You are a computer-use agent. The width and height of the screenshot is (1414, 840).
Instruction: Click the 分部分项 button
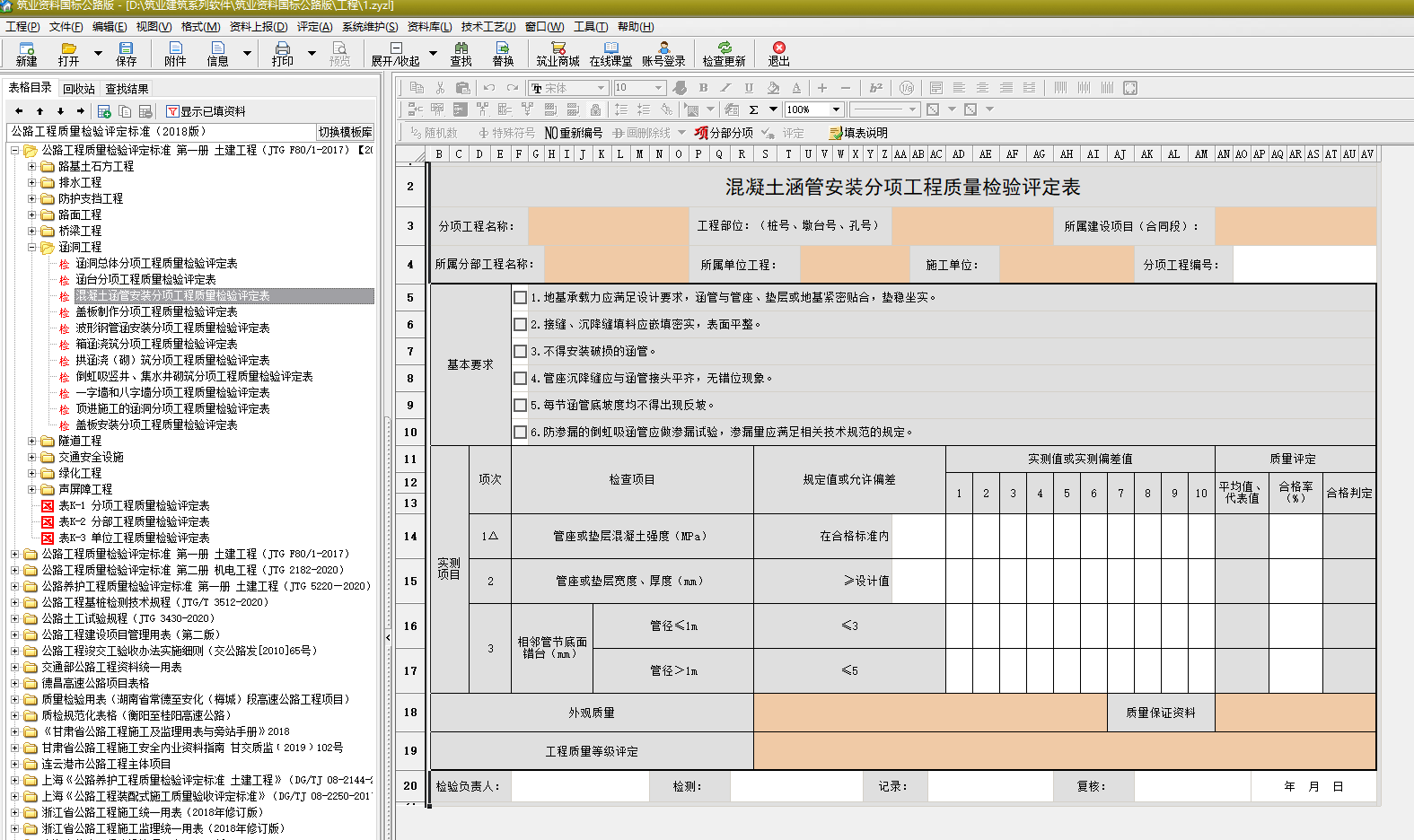click(x=724, y=133)
